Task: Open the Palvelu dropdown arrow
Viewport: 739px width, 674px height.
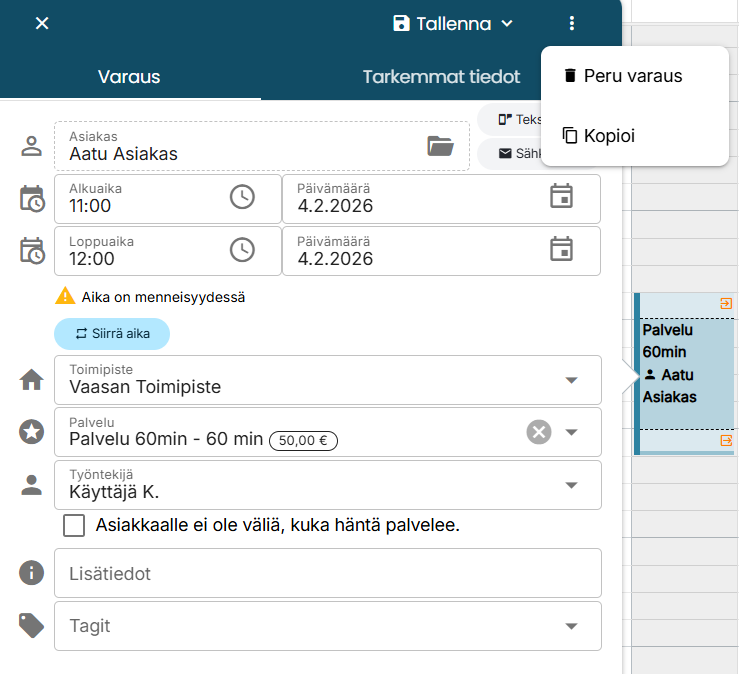Action: 571,432
